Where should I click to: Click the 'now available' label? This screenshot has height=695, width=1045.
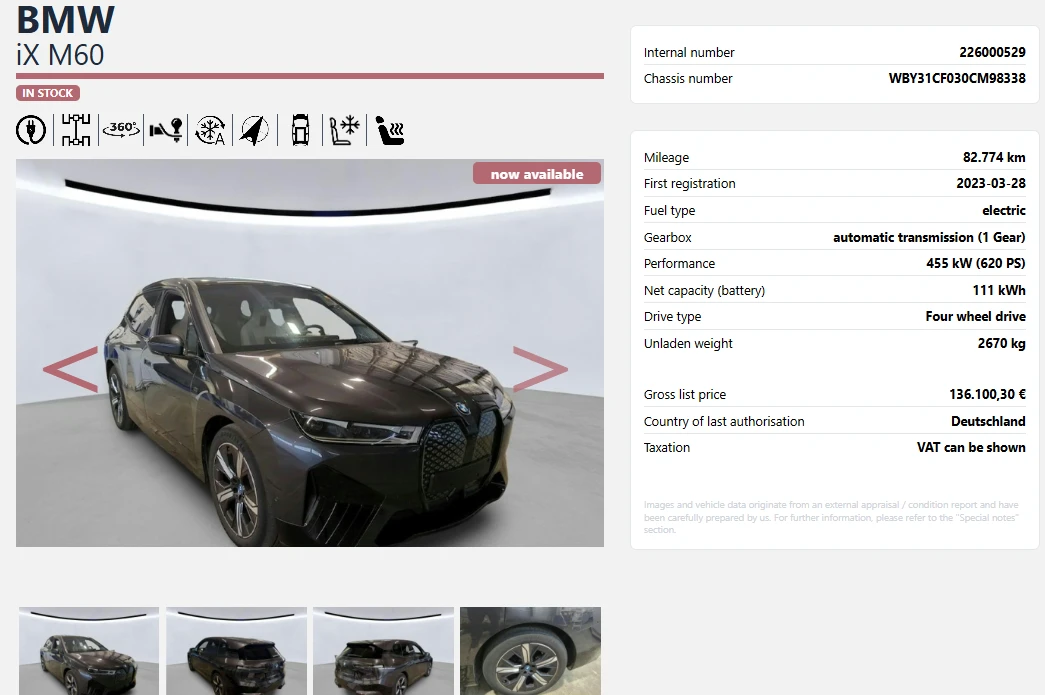pyautogui.click(x=537, y=174)
